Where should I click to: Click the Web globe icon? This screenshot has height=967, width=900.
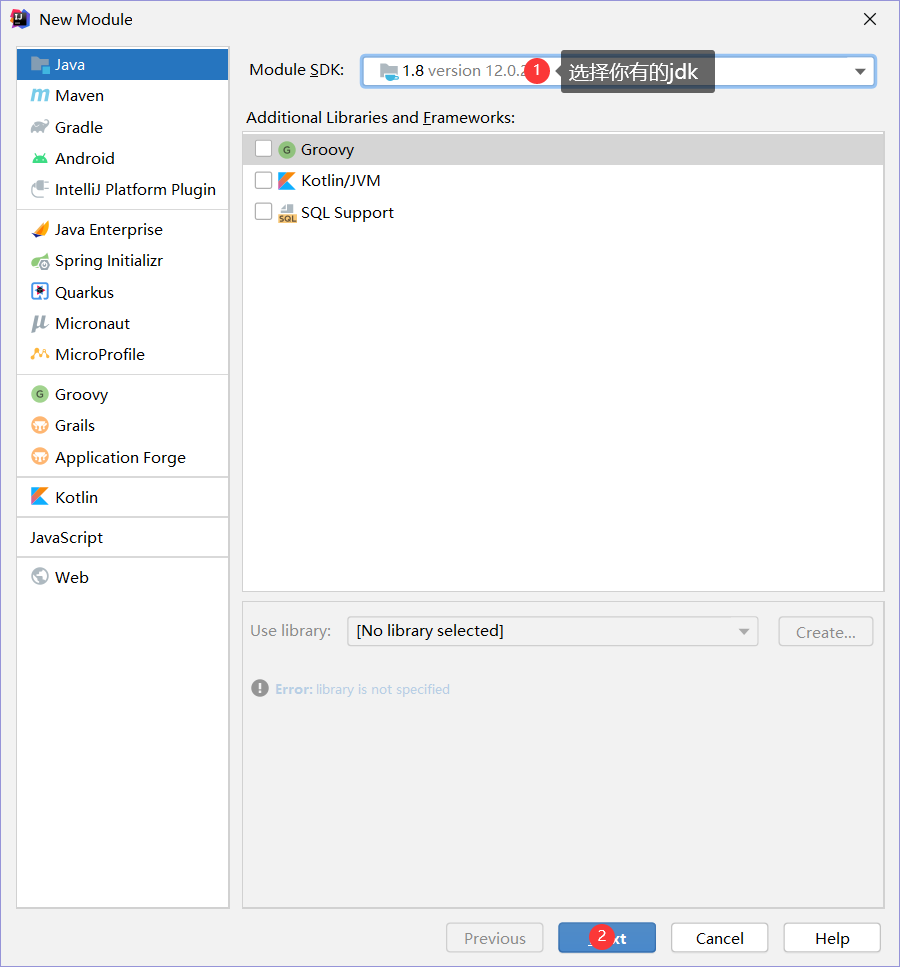(40, 577)
